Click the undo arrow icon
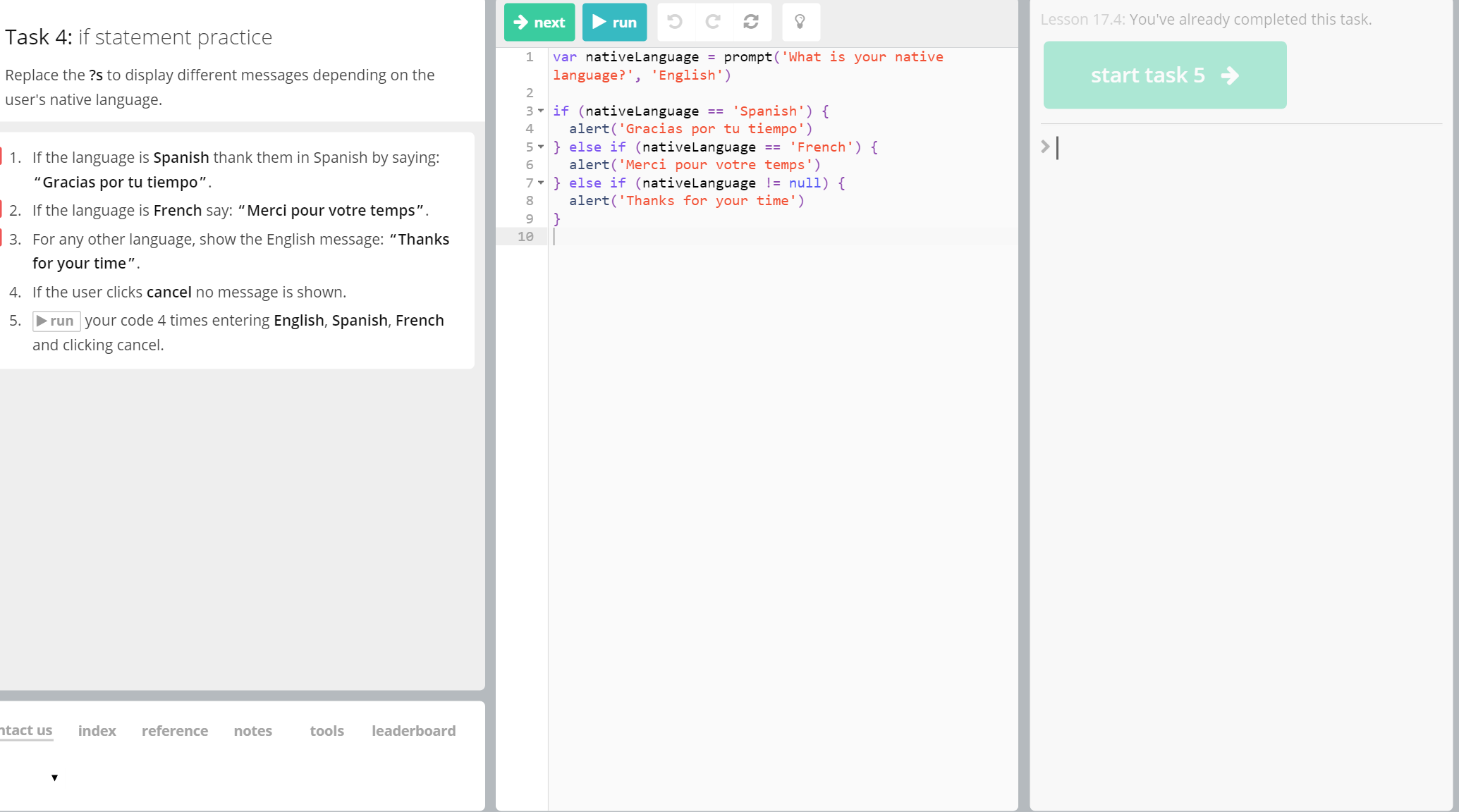1459x812 pixels. pos(675,22)
